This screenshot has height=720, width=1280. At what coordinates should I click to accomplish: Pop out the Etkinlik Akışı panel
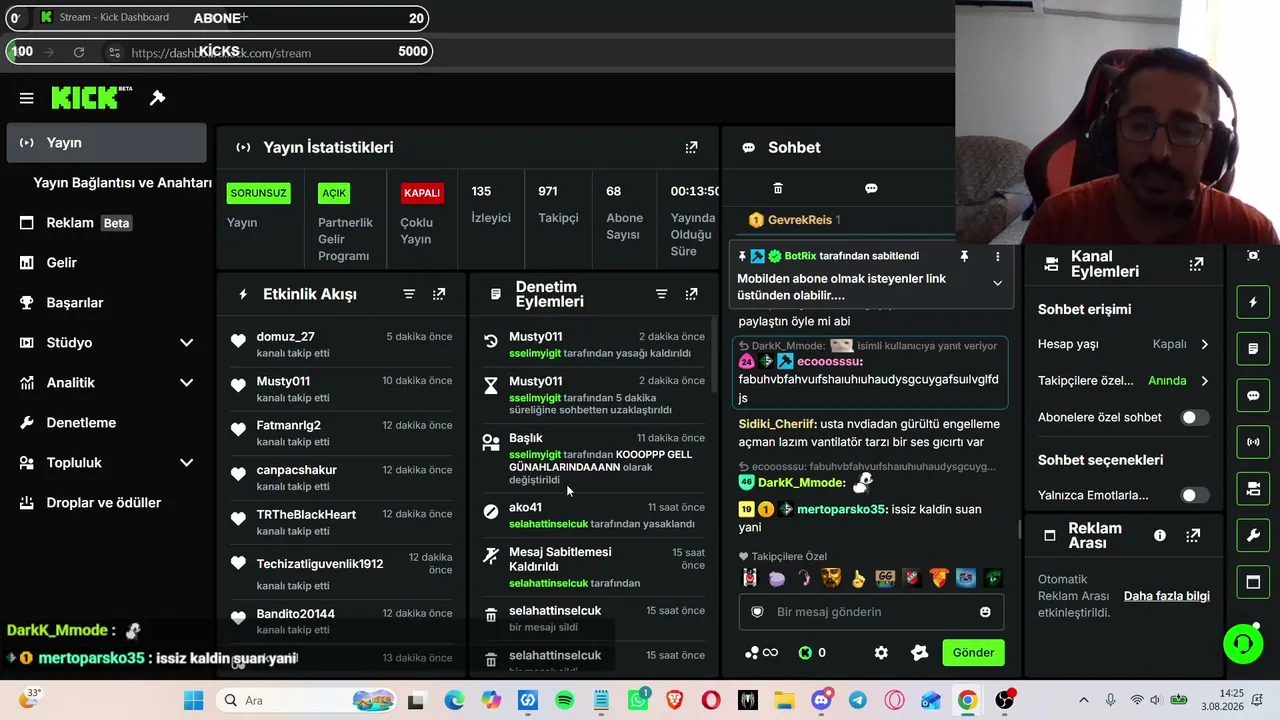click(x=439, y=294)
